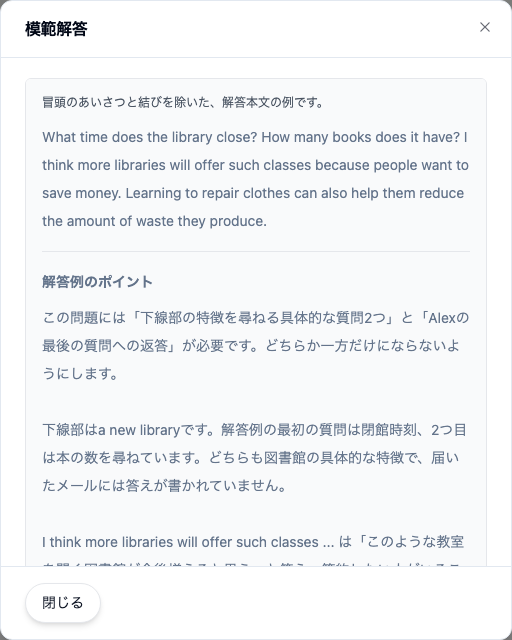Click the line starting は本の数を尋ねています

[251, 458]
